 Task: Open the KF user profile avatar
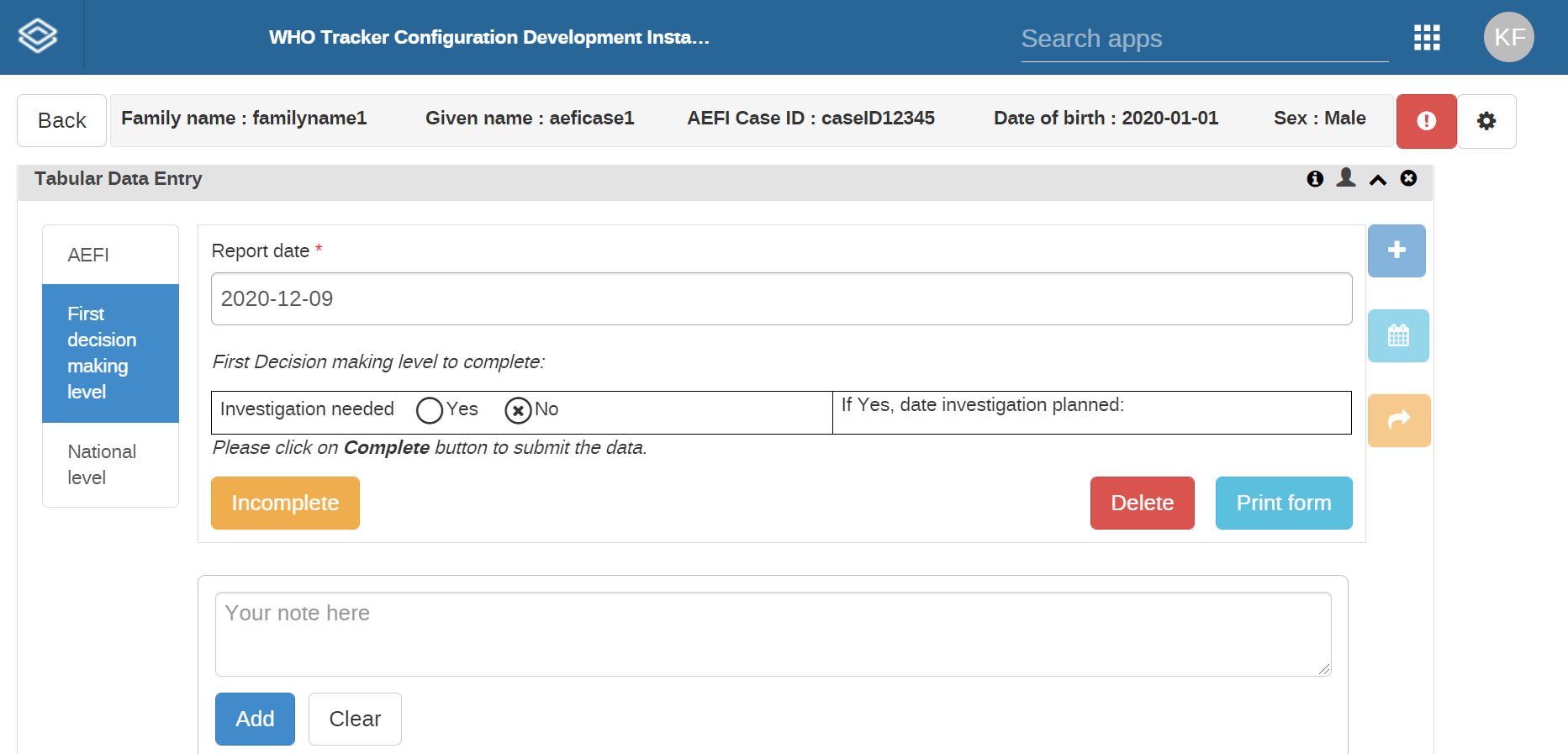1509,37
